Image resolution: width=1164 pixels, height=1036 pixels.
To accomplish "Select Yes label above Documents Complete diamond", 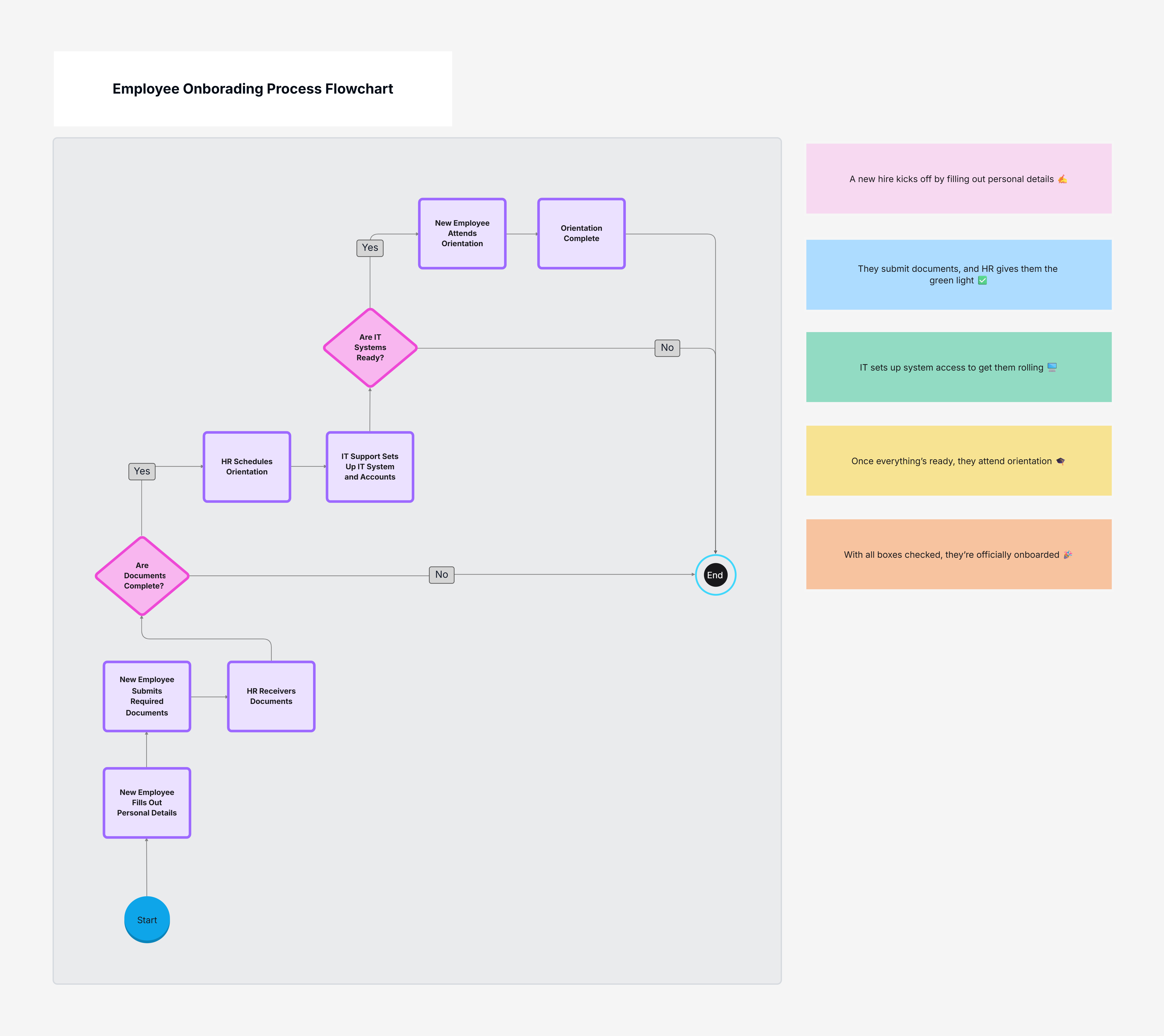I will [142, 471].
